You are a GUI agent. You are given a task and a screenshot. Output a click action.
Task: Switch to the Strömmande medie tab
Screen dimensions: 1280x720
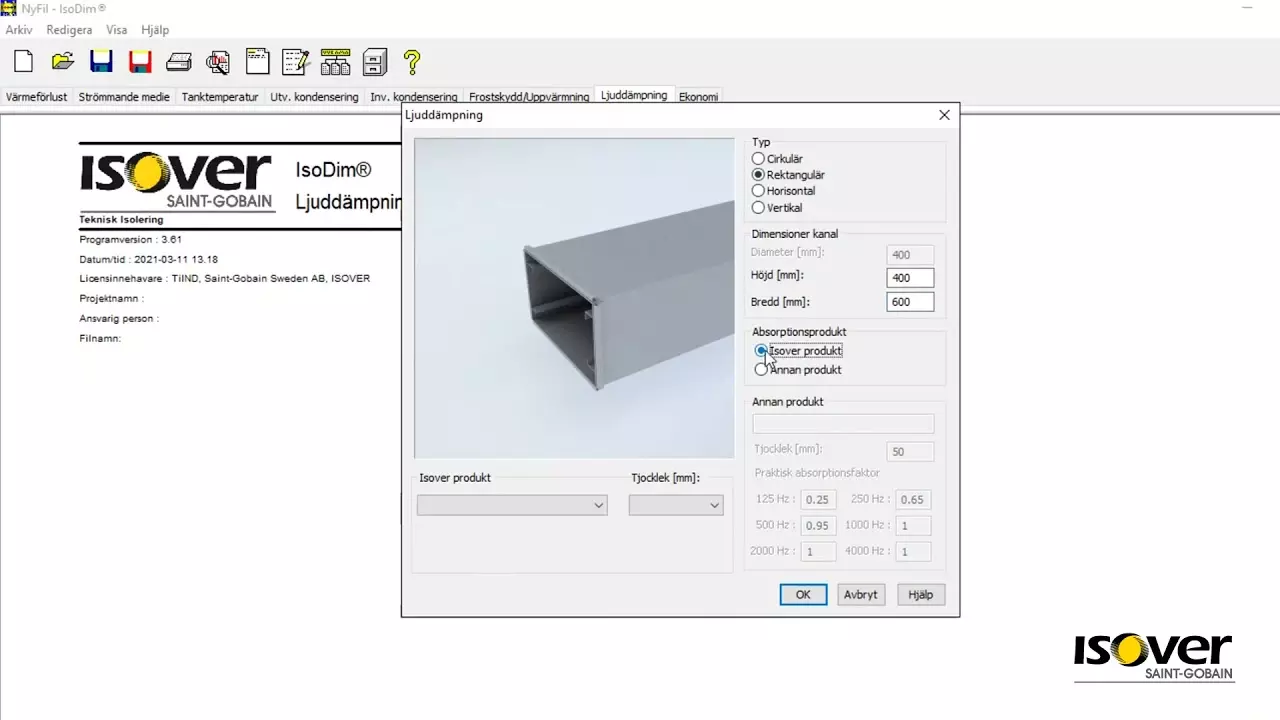124,97
